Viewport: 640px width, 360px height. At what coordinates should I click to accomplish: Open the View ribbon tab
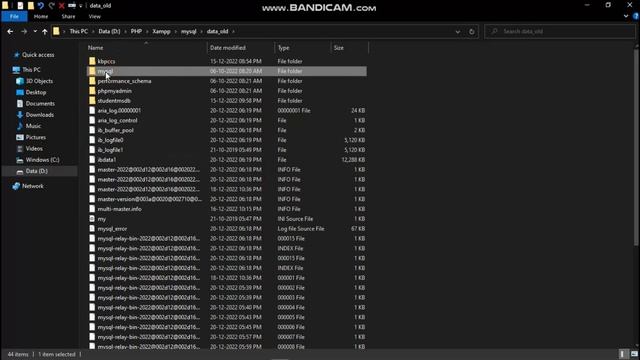94,17
